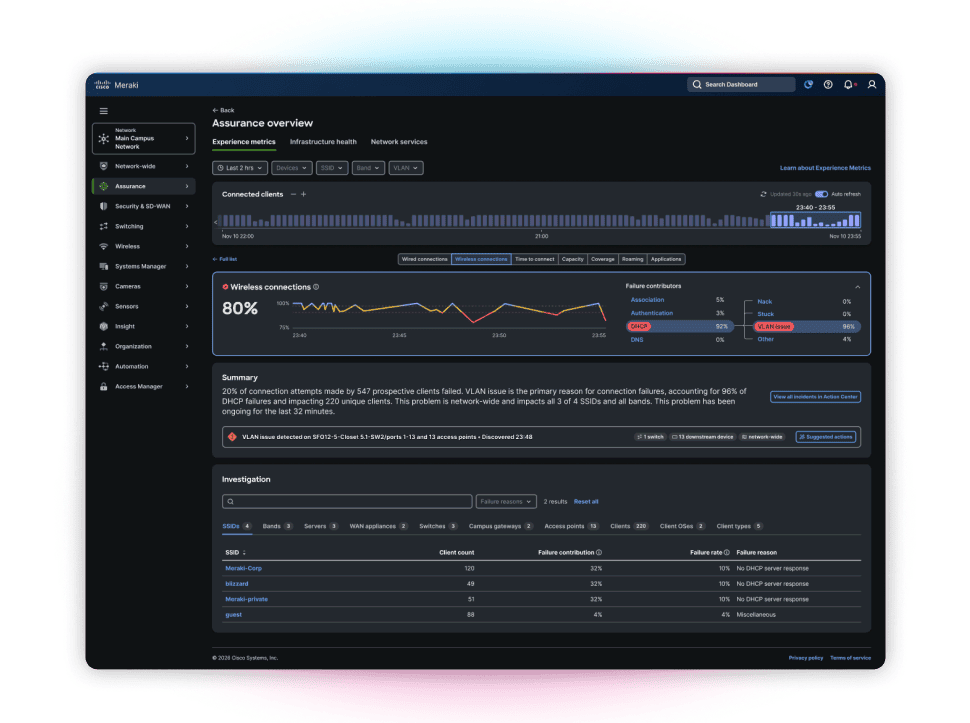This screenshot has width=970, height=723.
Task: Open Terms of service footer link
Action: 851,658
